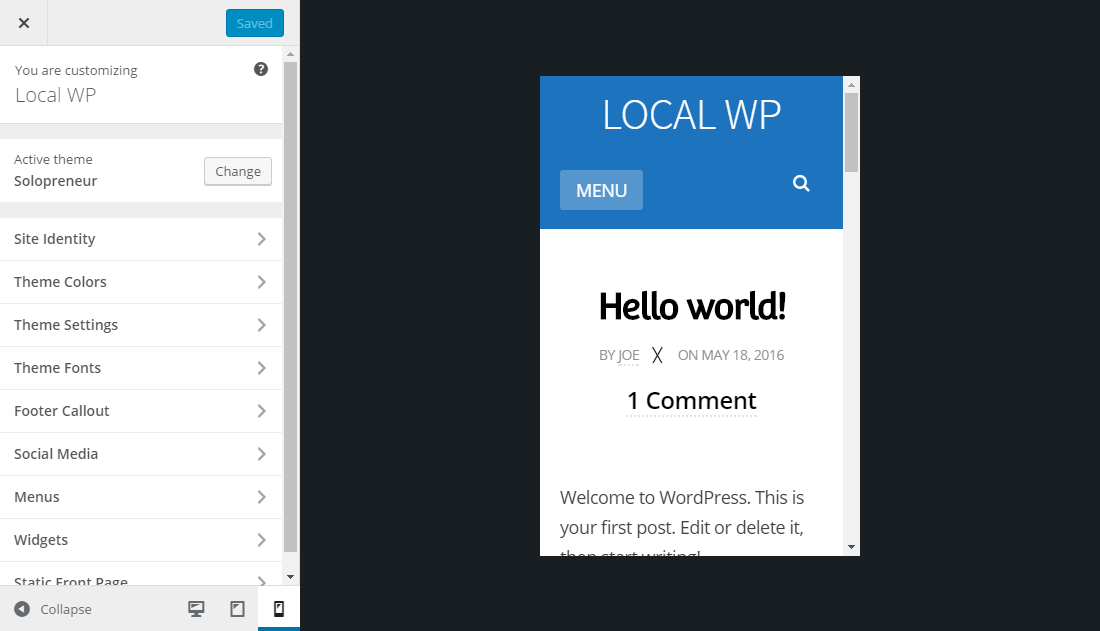Select the mobile preview icon
Screen dimensions: 1100x631
coord(279,609)
